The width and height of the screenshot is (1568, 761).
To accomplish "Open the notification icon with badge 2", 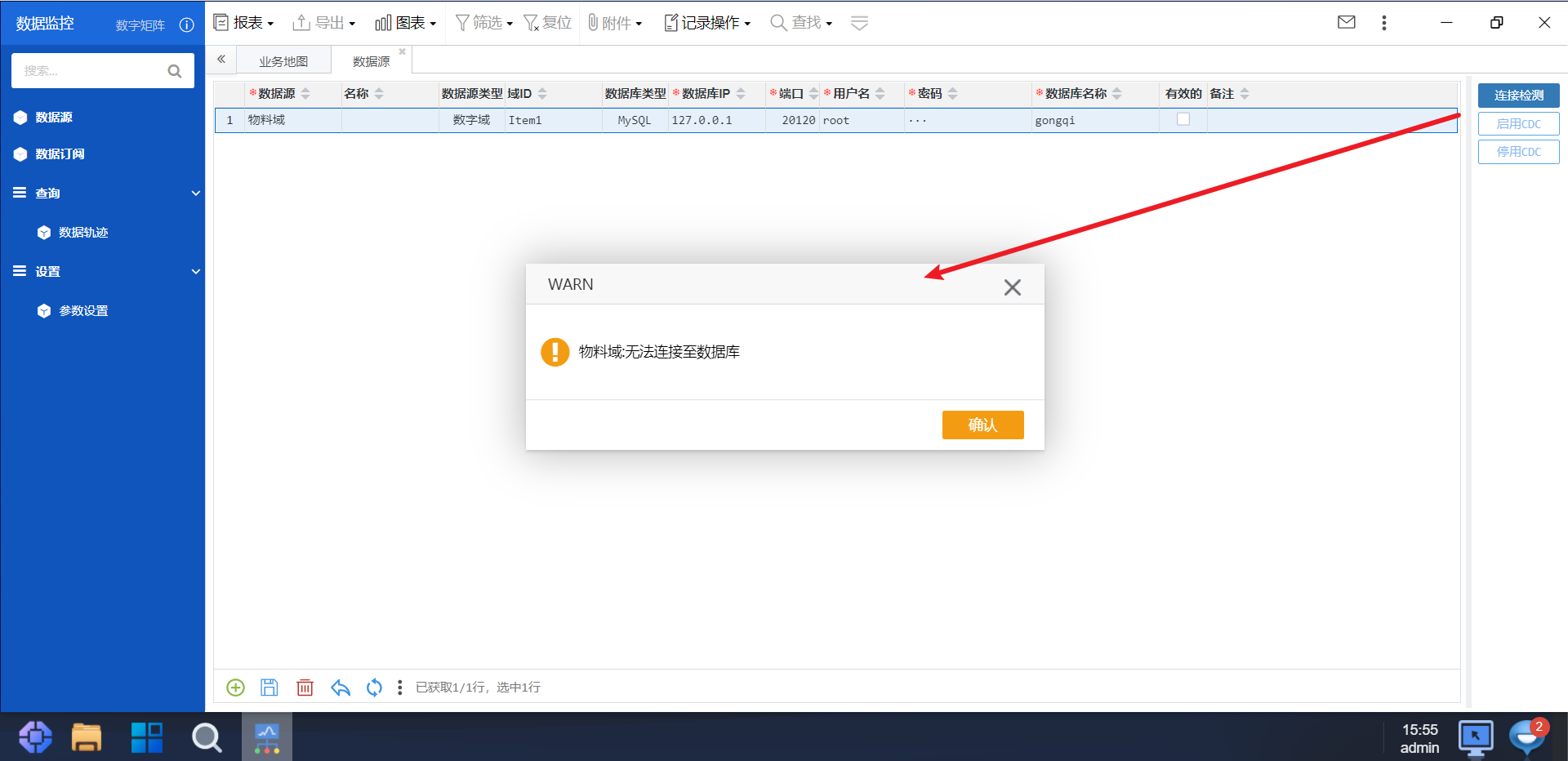I will click(x=1526, y=737).
